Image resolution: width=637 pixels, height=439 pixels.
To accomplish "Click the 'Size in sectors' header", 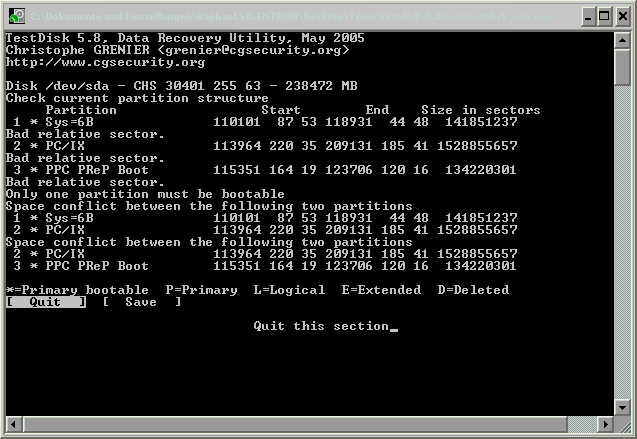I will tap(481, 110).
